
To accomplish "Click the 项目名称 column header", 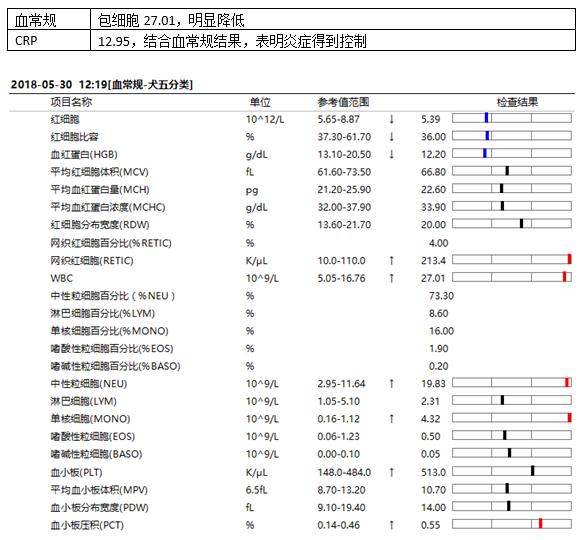I will [71, 102].
